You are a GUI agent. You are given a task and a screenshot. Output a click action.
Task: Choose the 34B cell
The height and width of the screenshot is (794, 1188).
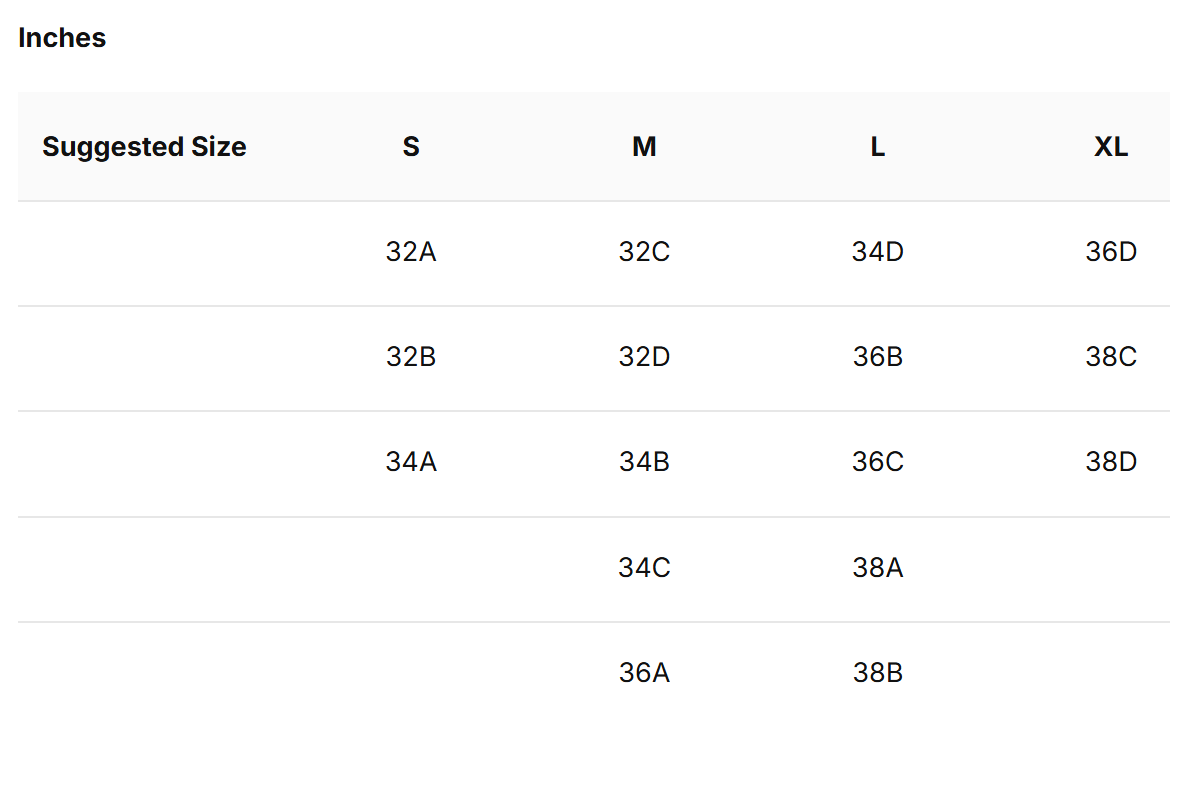tap(644, 461)
